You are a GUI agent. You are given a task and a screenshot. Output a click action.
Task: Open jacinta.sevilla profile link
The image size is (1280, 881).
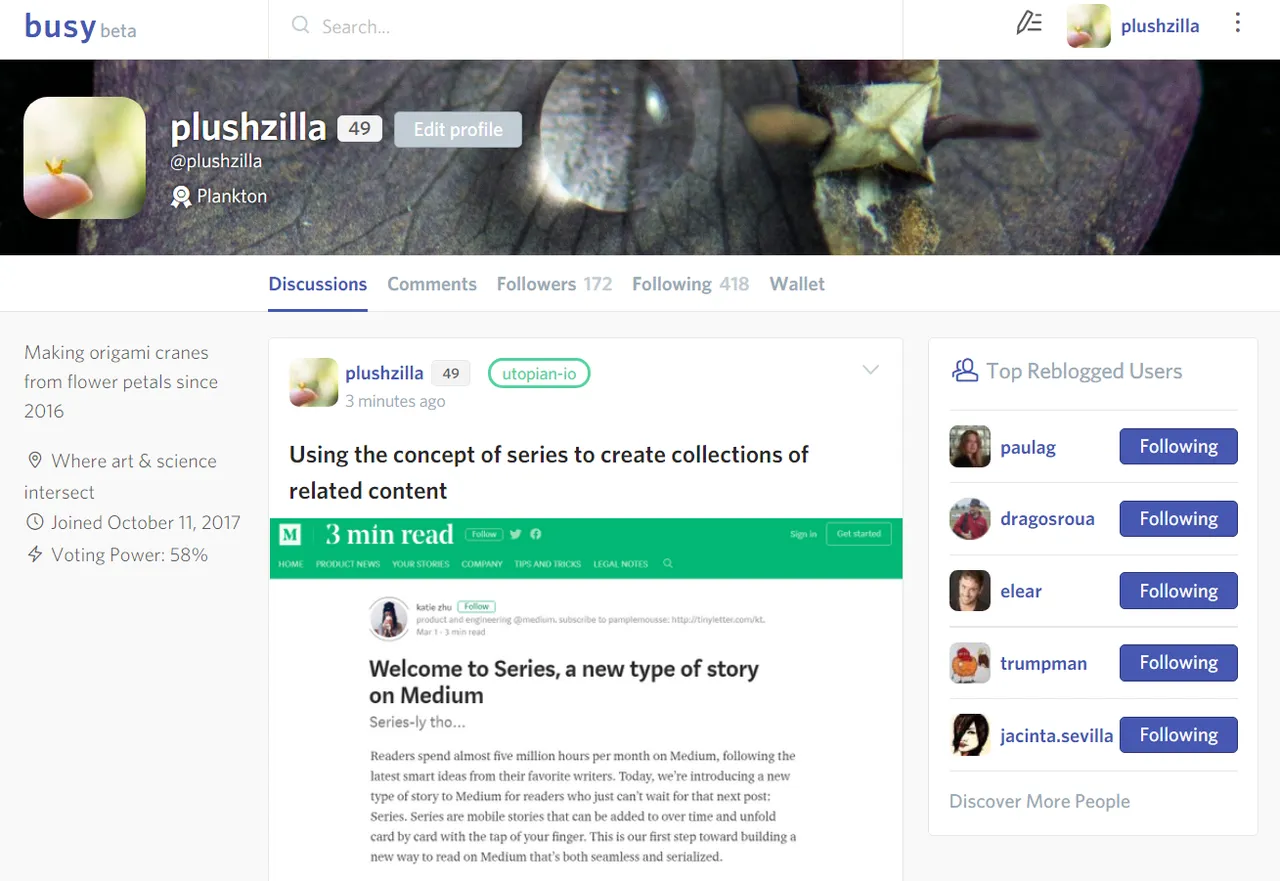click(x=1056, y=736)
